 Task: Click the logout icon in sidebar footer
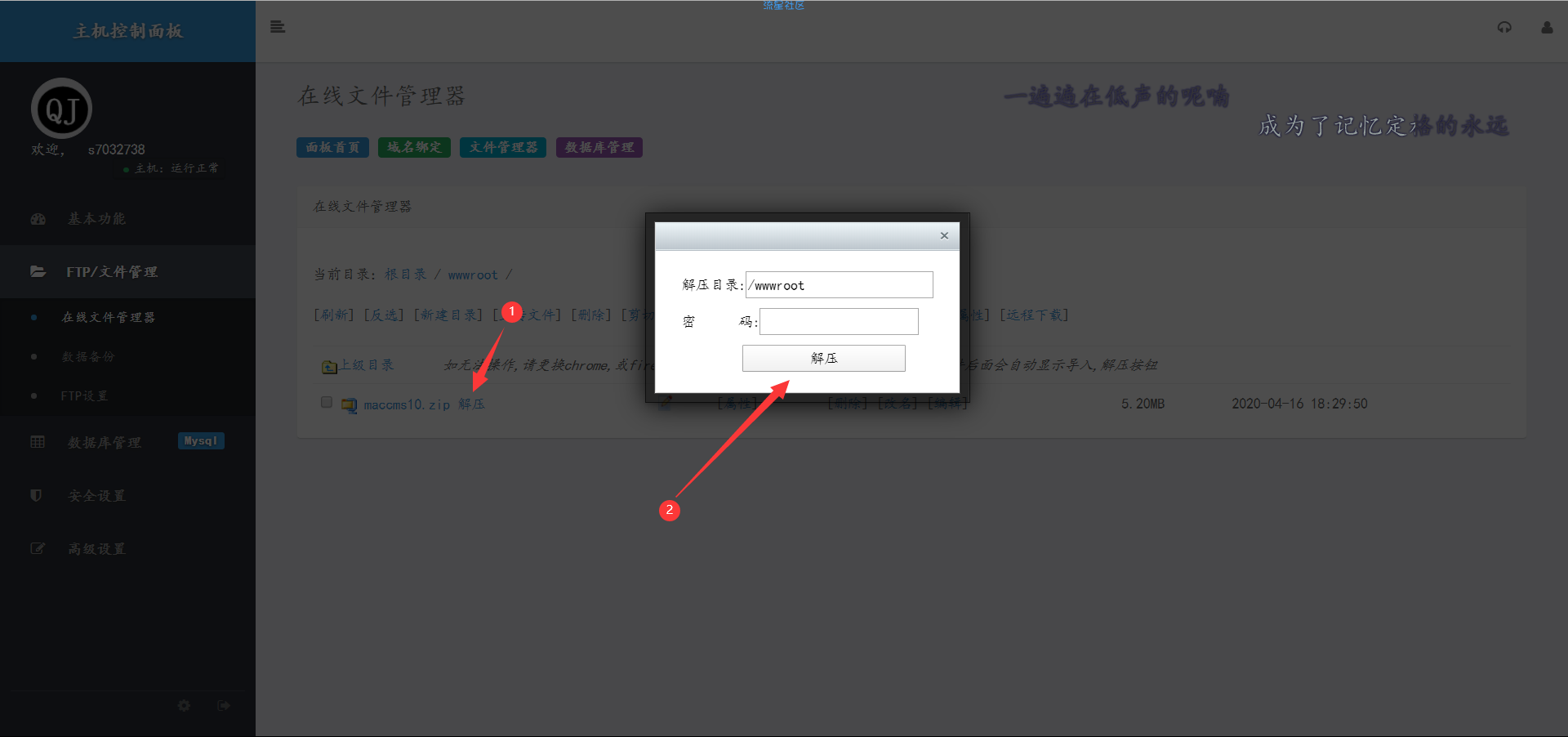pyautogui.click(x=224, y=705)
